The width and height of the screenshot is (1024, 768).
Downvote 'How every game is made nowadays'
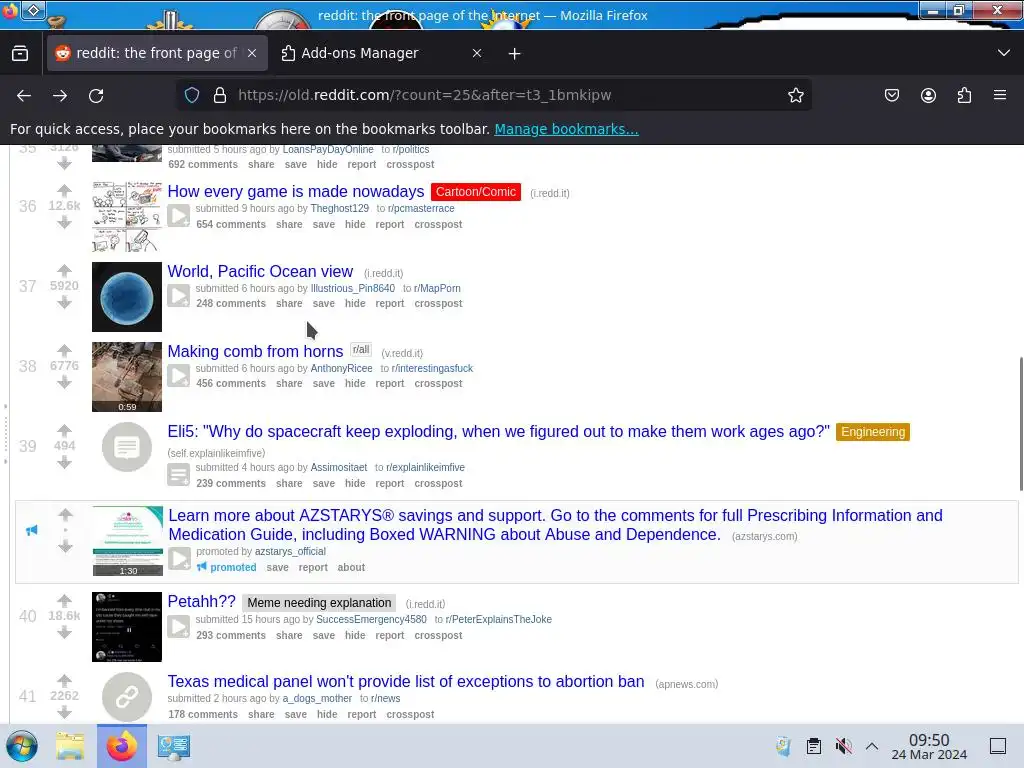[64, 223]
